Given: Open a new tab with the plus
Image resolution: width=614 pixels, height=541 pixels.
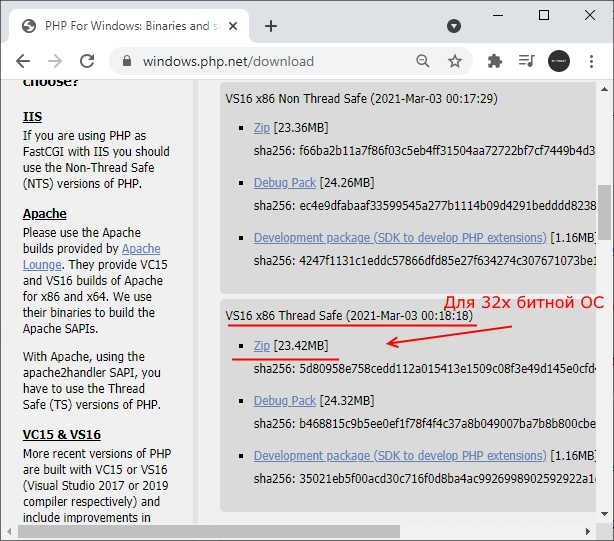Looking at the screenshot, I should pyautogui.click(x=271, y=26).
